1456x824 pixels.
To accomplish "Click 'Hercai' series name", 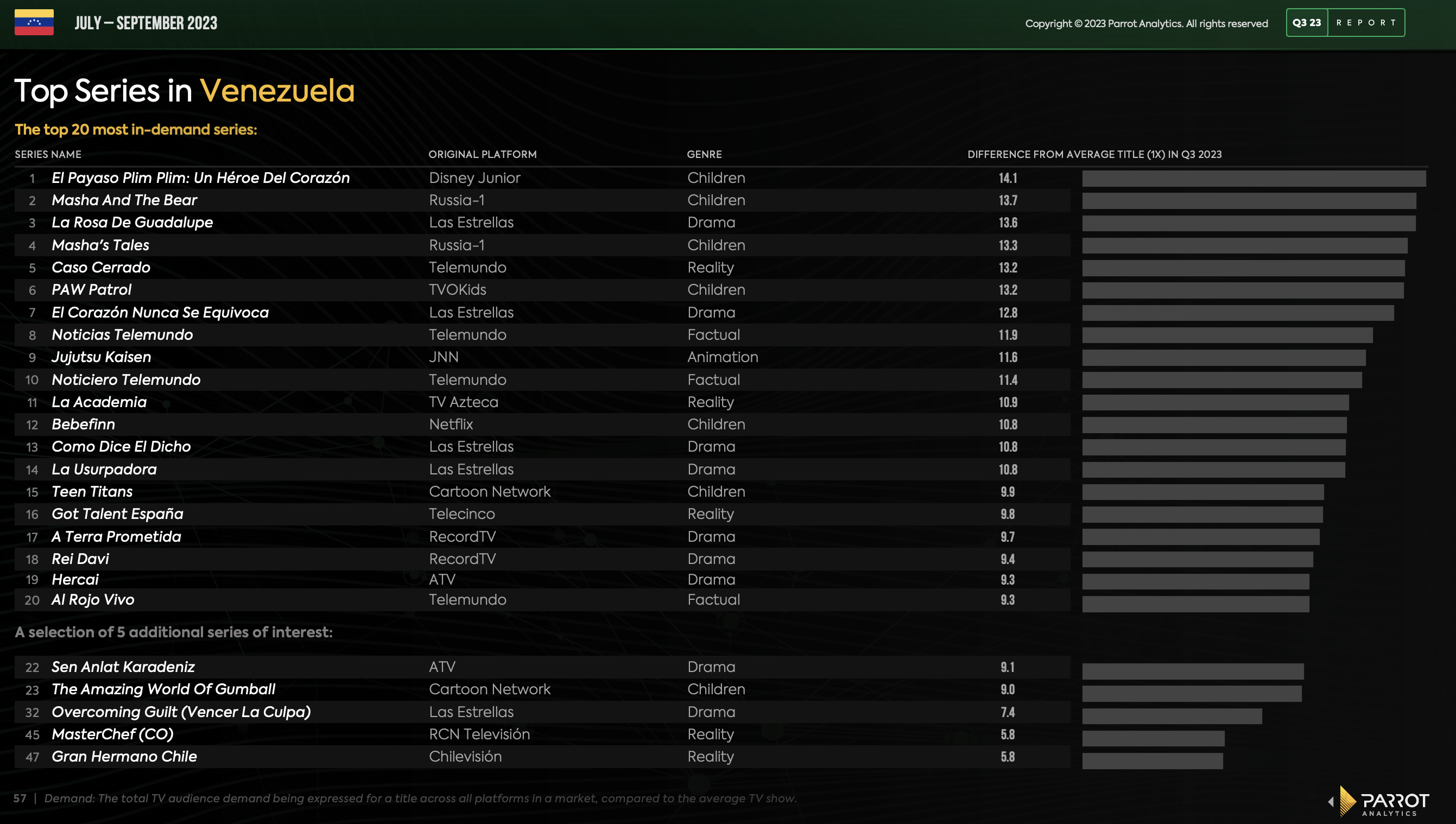I will (75, 580).
